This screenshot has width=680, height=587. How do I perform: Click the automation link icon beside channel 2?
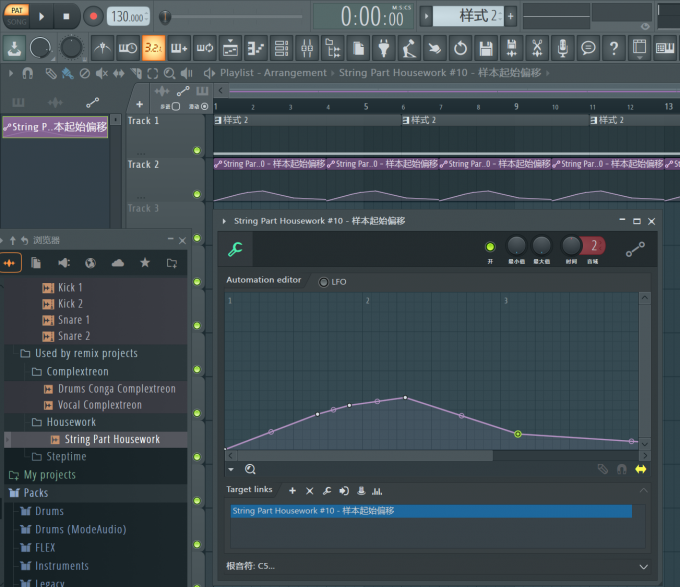pos(635,249)
